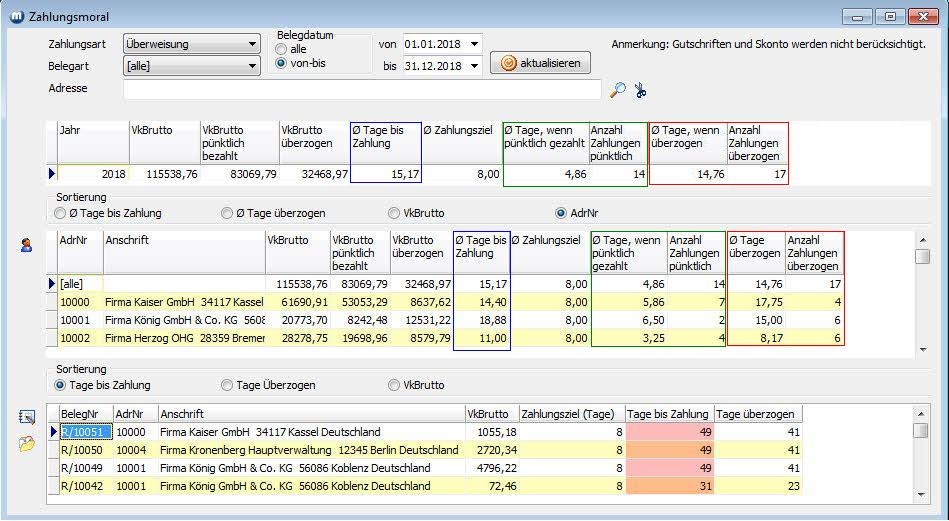The height and width of the screenshot is (521, 949).
Task: Click the open folder icon beside receipts
Action: [27, 444]
